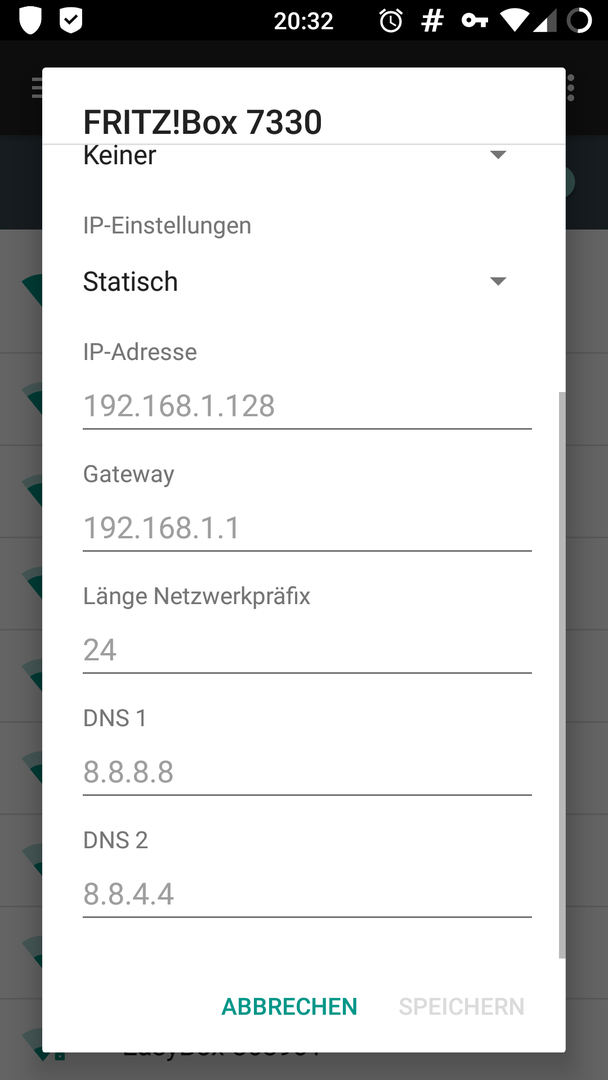
Task: Focus the DNS 2 field 8.8.4.4
Action: tap(307, 895)
